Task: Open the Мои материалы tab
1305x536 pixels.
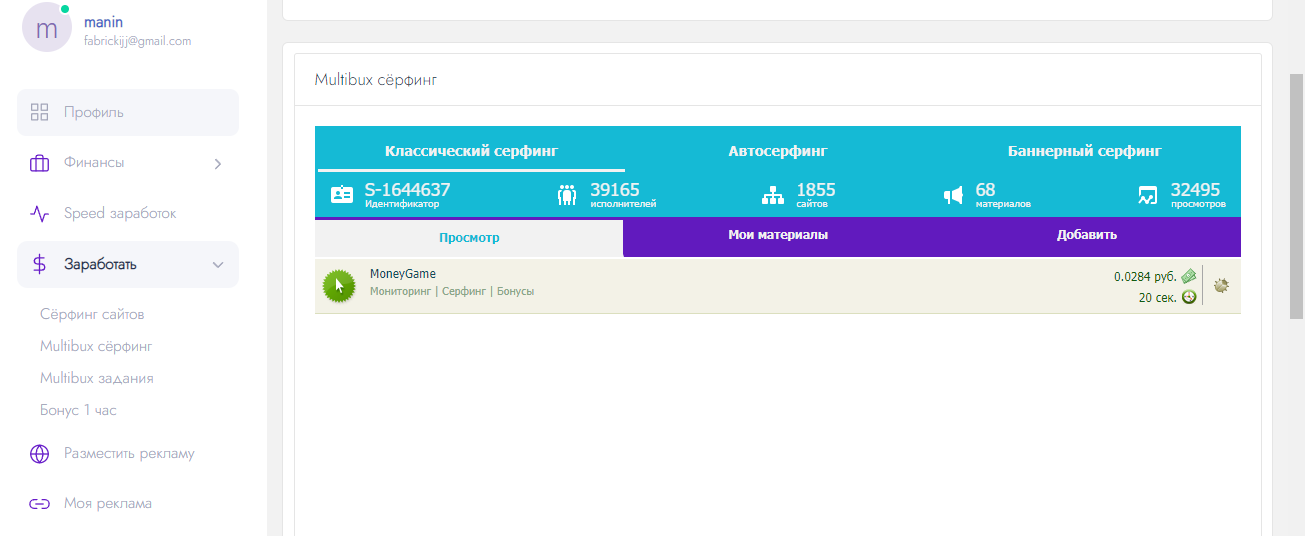Action: [x=778, y=235]
